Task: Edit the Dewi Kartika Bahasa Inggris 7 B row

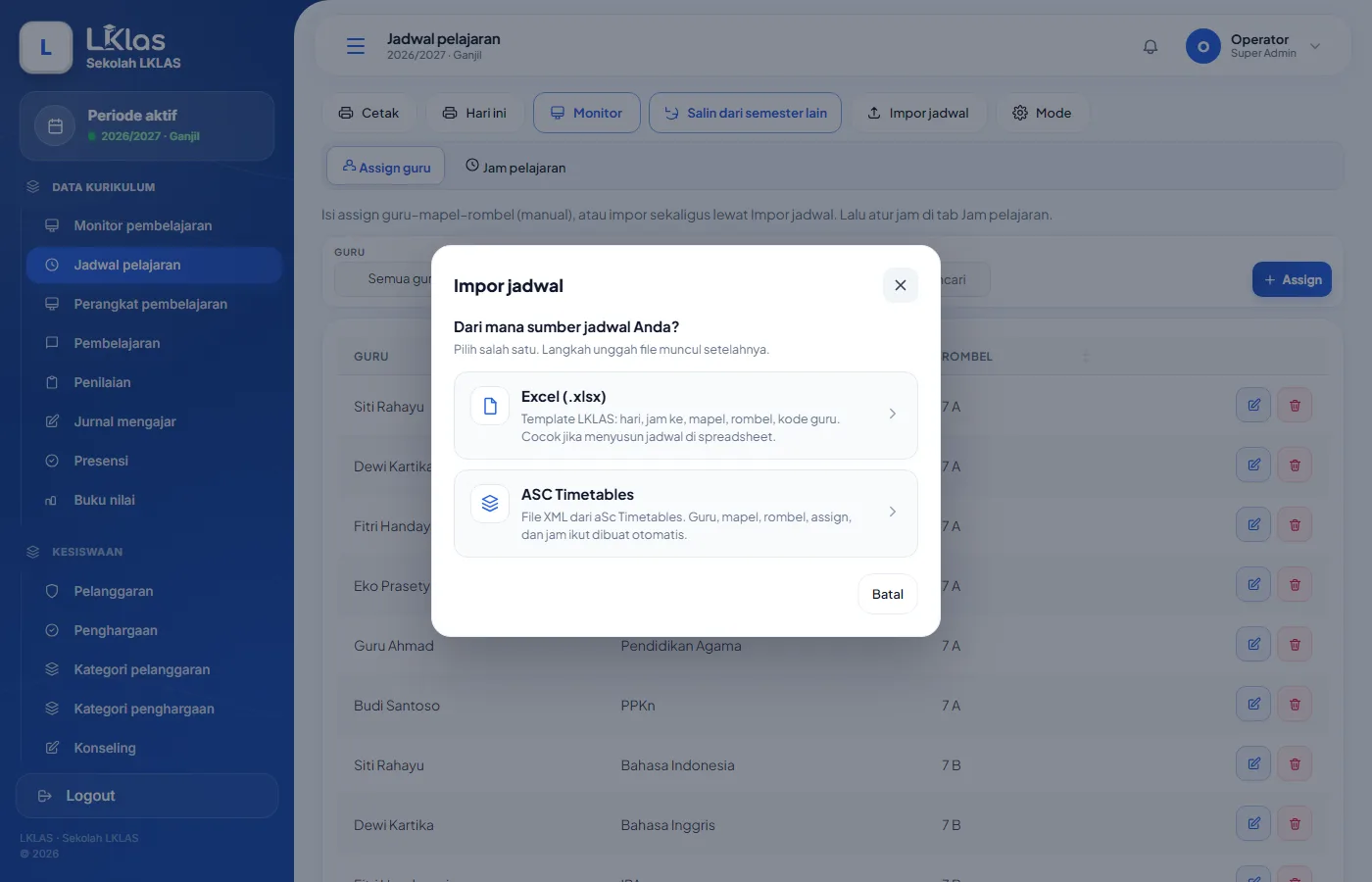Action: coord(1253,823)
